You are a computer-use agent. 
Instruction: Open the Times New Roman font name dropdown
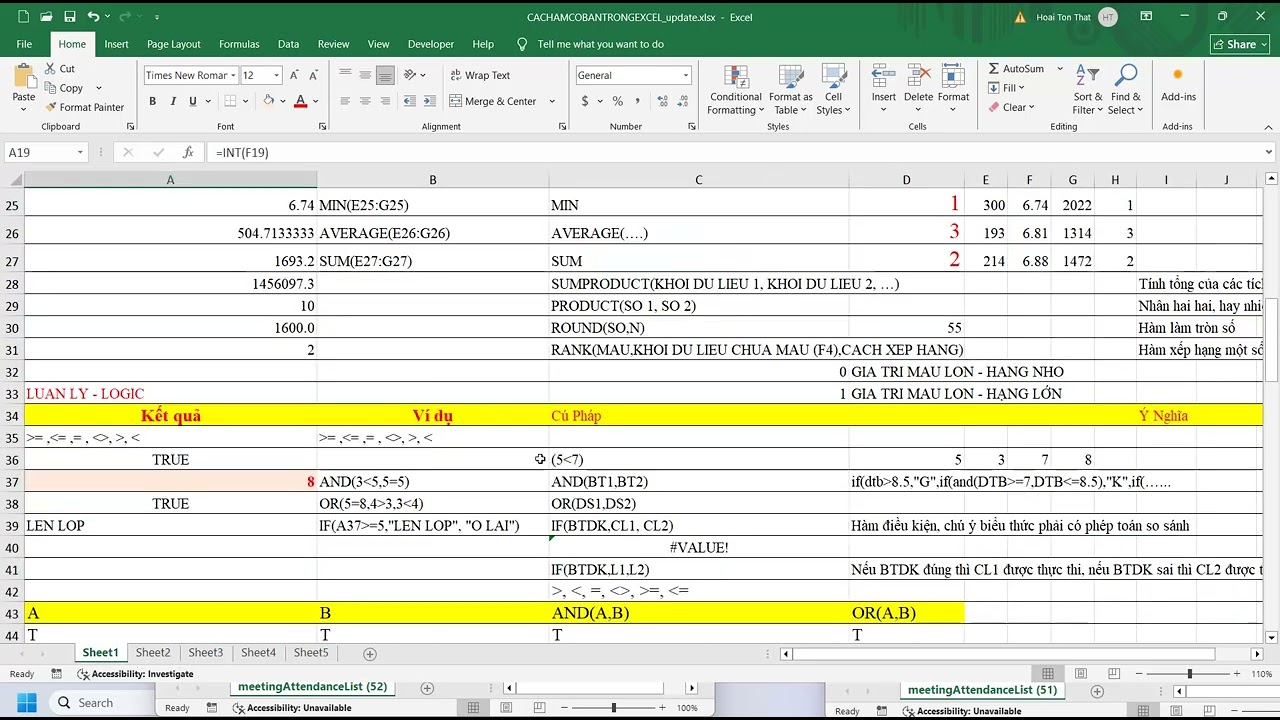click(233, 75)
